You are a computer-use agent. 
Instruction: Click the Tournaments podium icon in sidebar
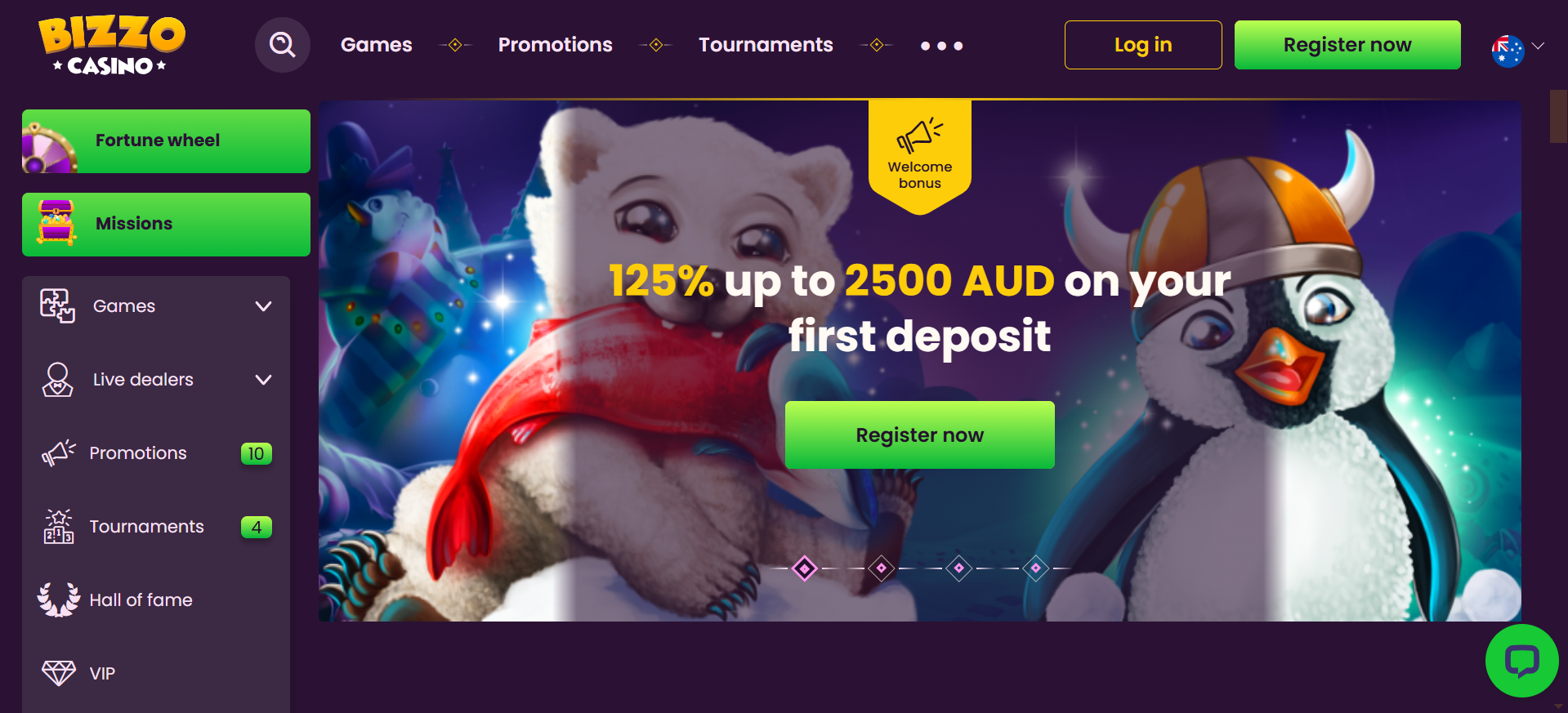pos(59,527)
